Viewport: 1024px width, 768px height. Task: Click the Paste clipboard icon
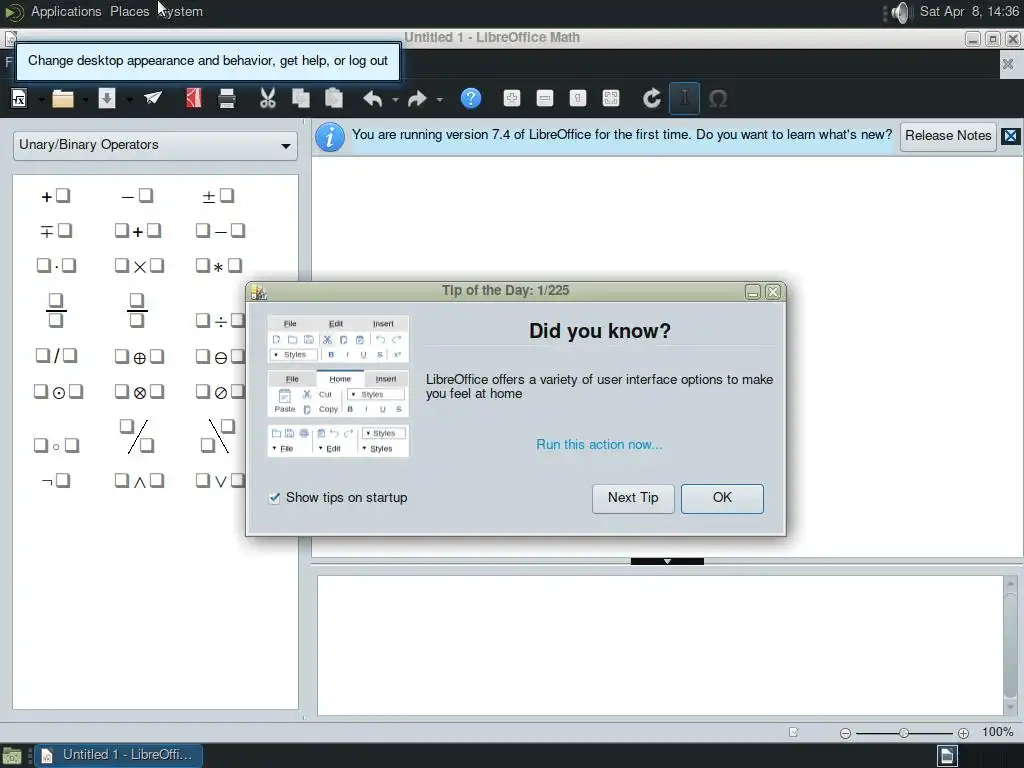(x=334, y=99)
